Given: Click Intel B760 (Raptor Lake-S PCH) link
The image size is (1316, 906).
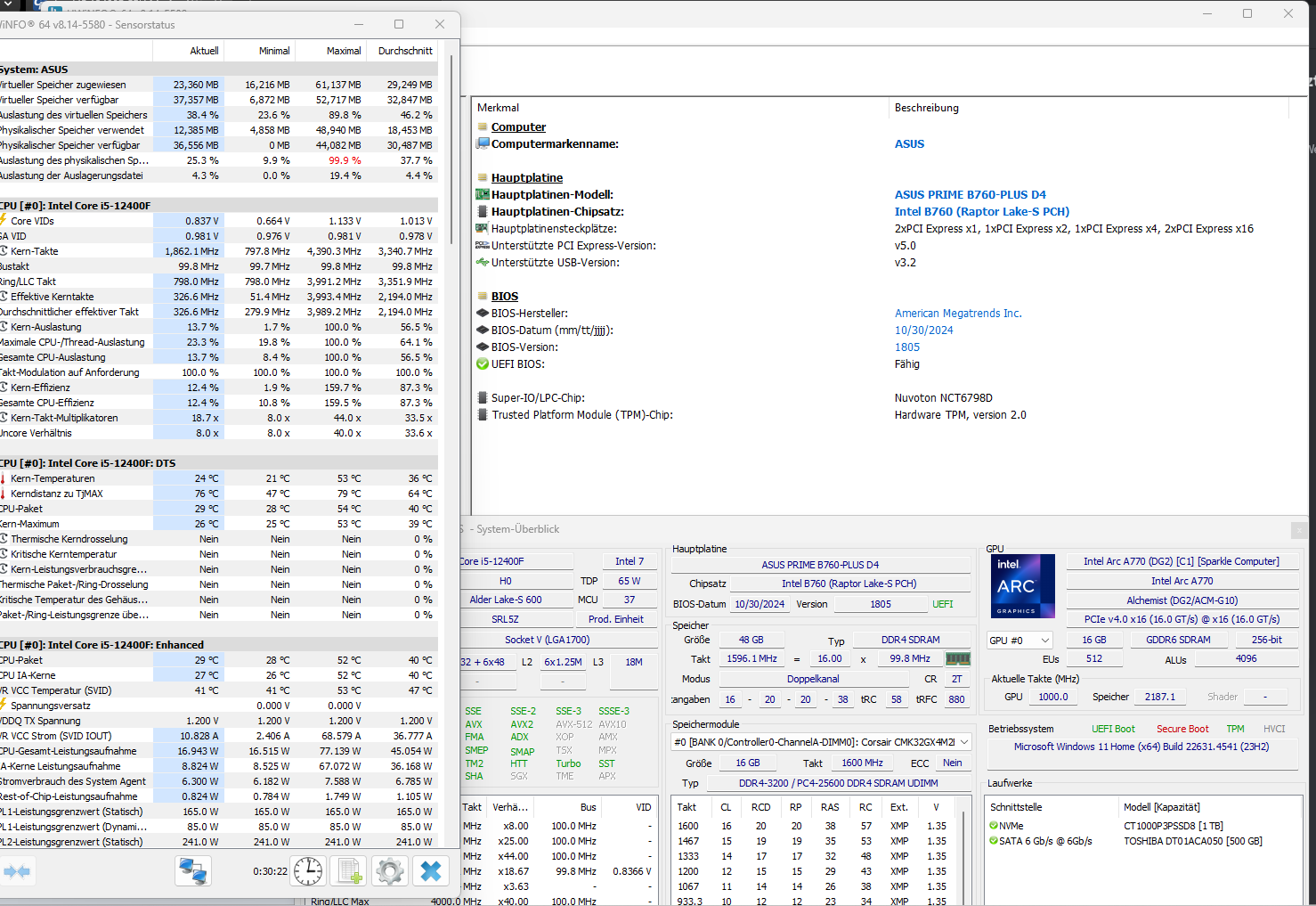Looking at the screenshot, I should (982, 212).
